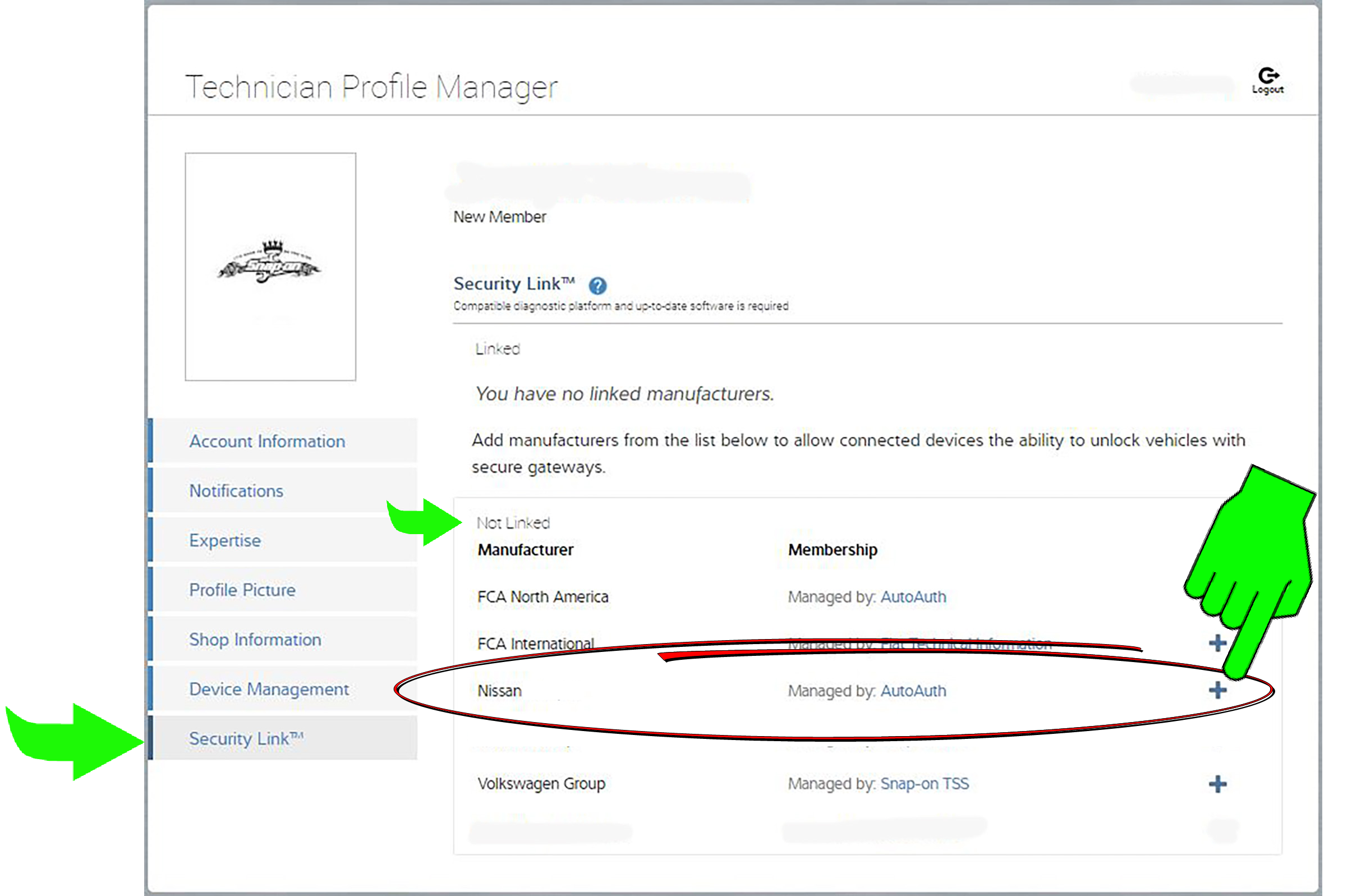Viewport: 1352px width, 896px height.
Task: Select the Volkswagen Group manufacturer name
Action: [541, 783]
